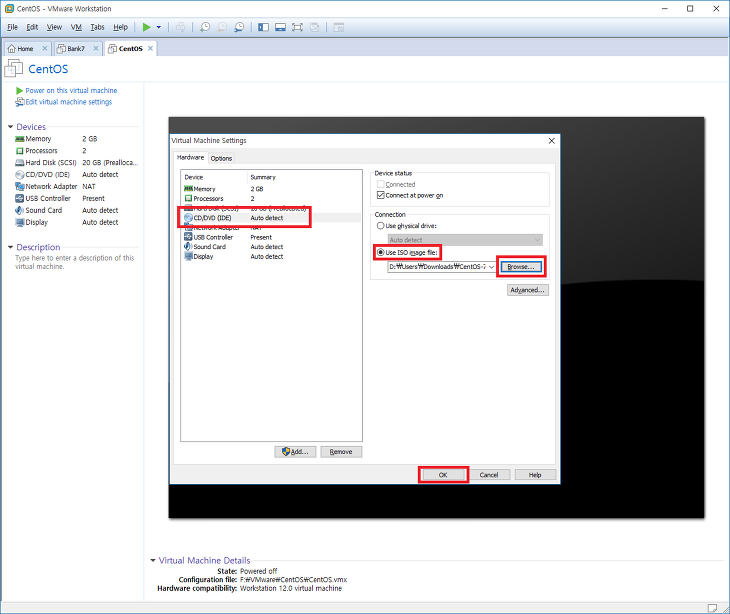
Task: Open the Tabs menu
Action: pyautogui.click(x=97, y=27)
